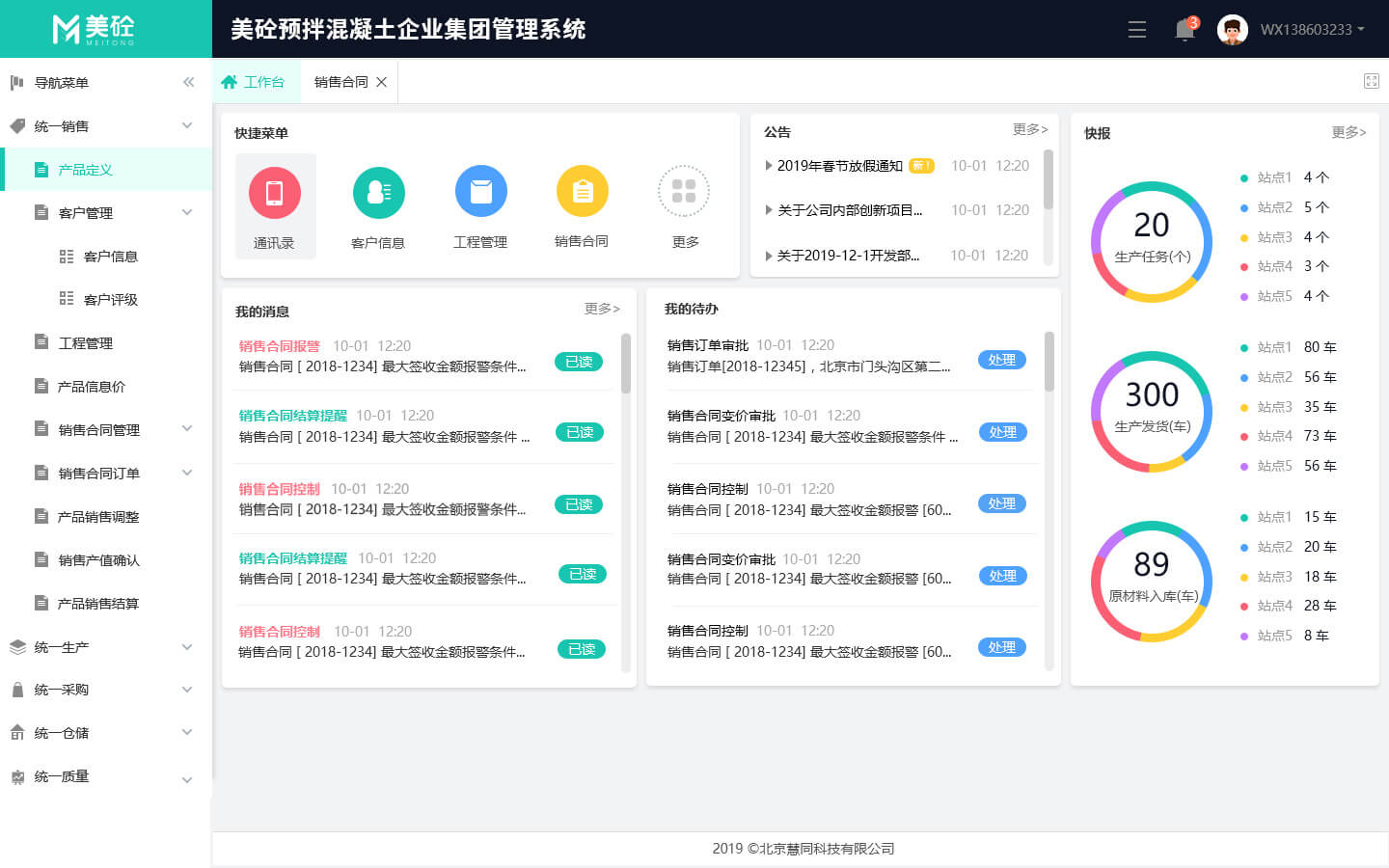Click the 我的消息 list scrollbar
Image resolution: width=1389 pixels, height=868 pixels.
coord(626,365)
